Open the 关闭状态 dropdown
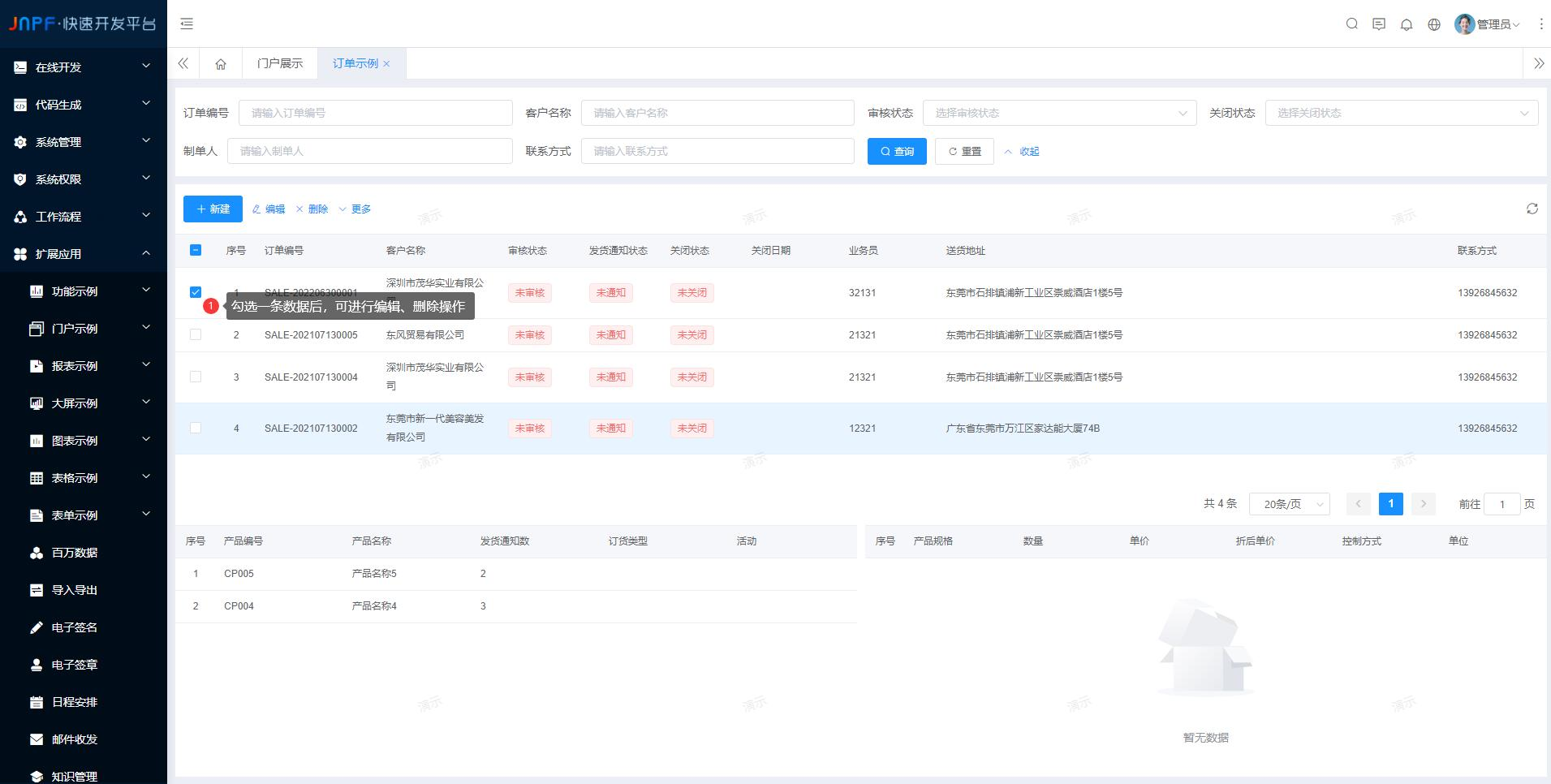The image size is (1551, 784). click(x=1402, y=113)
